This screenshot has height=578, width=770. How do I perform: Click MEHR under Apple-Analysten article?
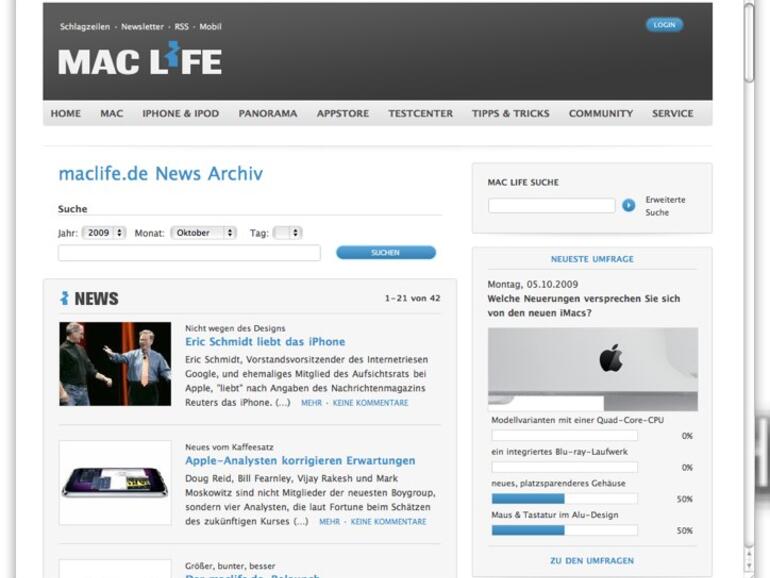tap(330, 522)
